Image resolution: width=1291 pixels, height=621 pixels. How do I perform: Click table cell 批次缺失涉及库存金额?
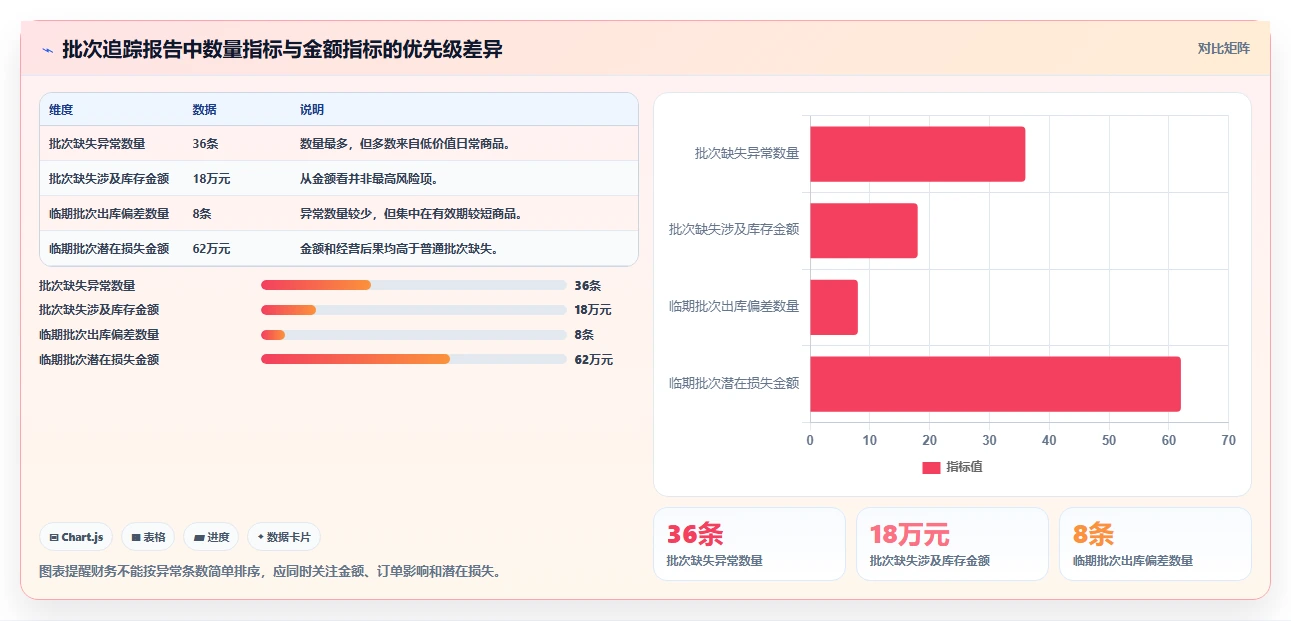[x=109, y=179]
